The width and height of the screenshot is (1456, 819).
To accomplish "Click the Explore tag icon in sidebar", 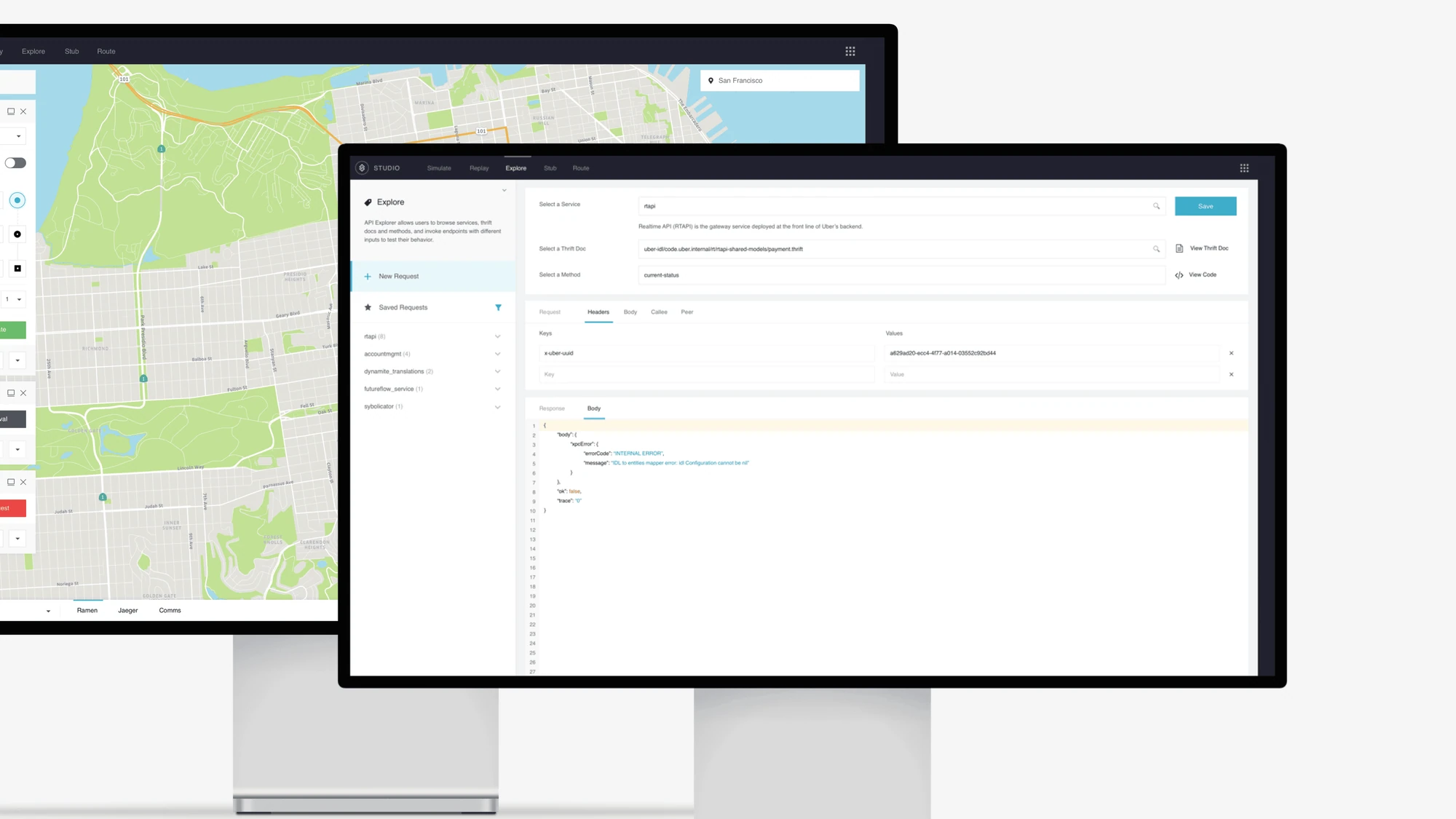I will point(368,202).
